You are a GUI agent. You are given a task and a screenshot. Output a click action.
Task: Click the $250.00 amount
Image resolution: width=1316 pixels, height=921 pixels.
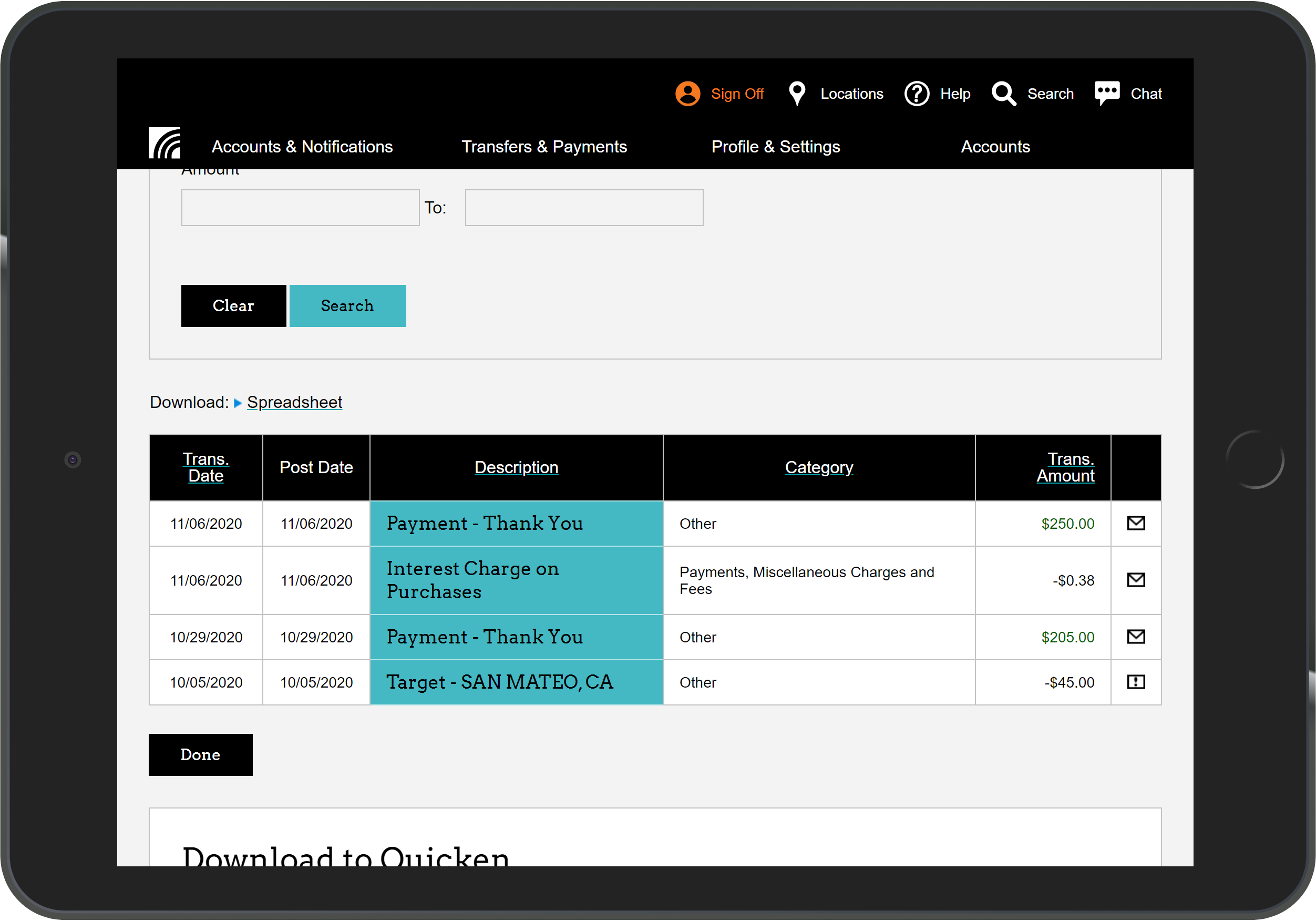(1067, 524)
